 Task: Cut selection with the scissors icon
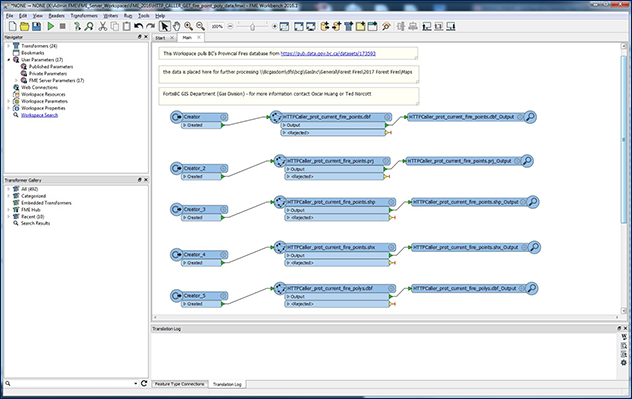(103, 27)
